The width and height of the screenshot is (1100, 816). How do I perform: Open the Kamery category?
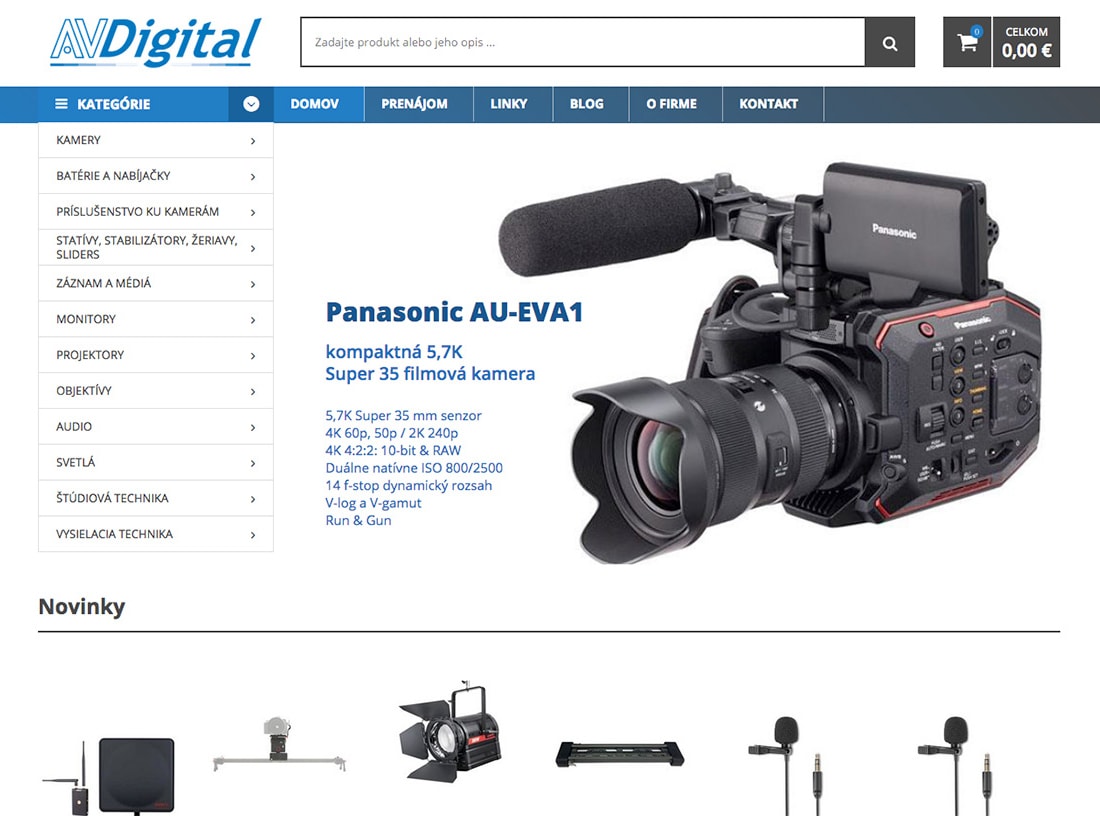[x=156, y=140]
